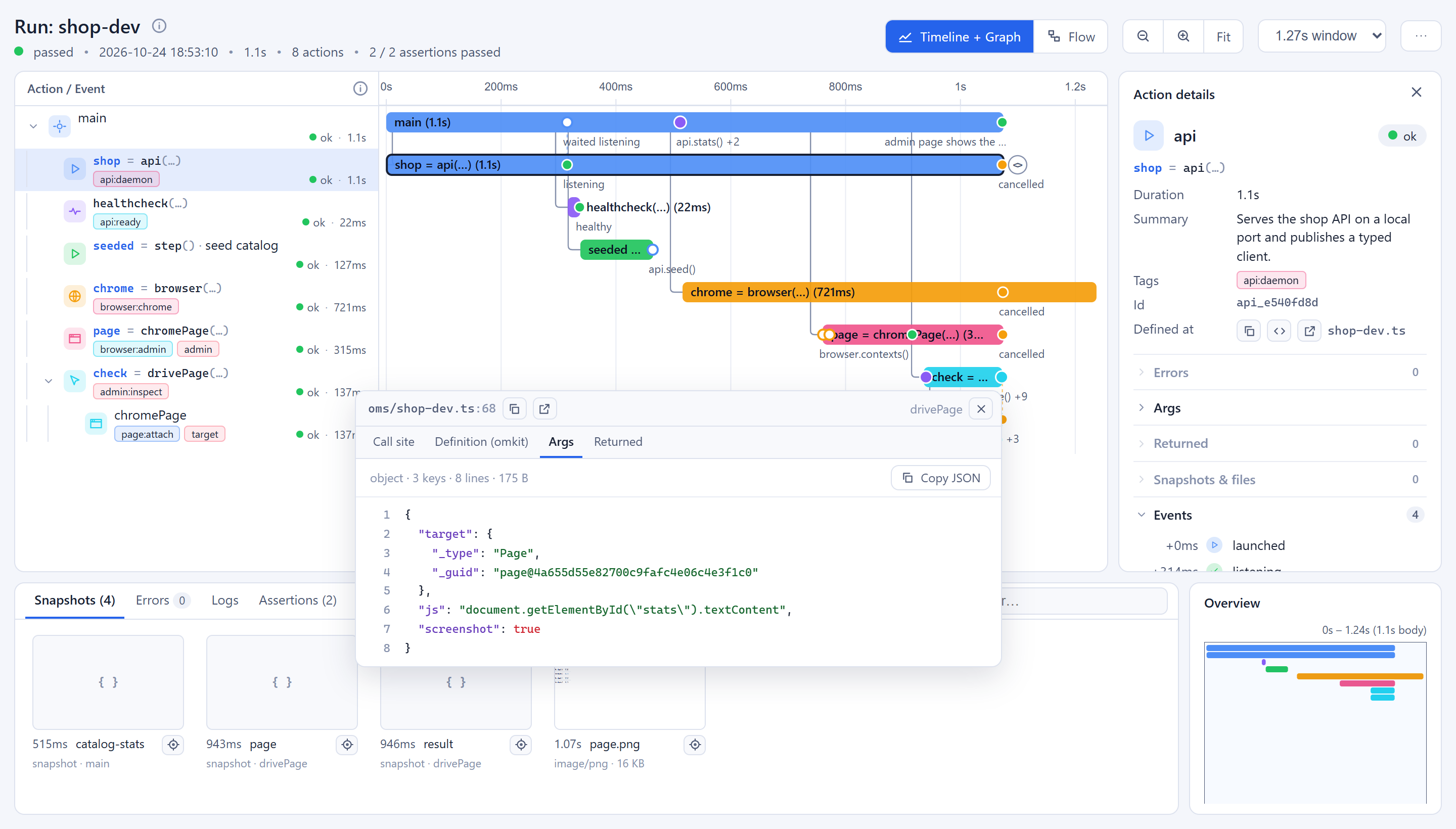The width and height of the screenshot is (1456, 829).
Task: Switch to the Timeline + Graph view
Action: click(960, 36)
